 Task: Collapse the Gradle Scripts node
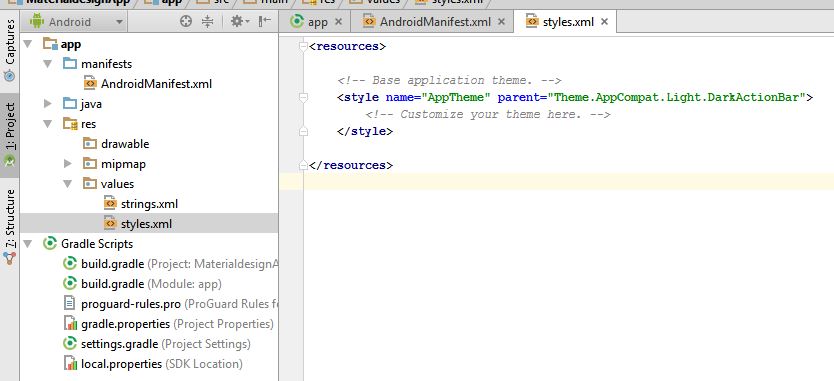click(28, 244)
